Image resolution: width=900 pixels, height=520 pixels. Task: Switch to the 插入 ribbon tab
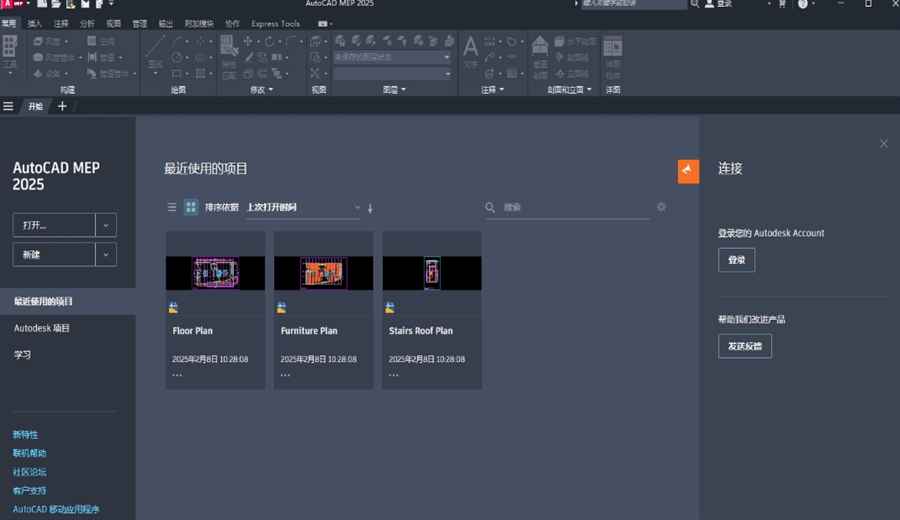coord(34,24)
